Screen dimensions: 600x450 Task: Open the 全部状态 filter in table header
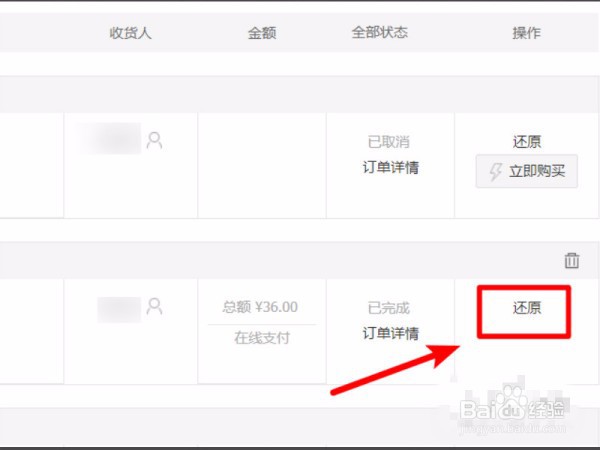click(380, 32)
